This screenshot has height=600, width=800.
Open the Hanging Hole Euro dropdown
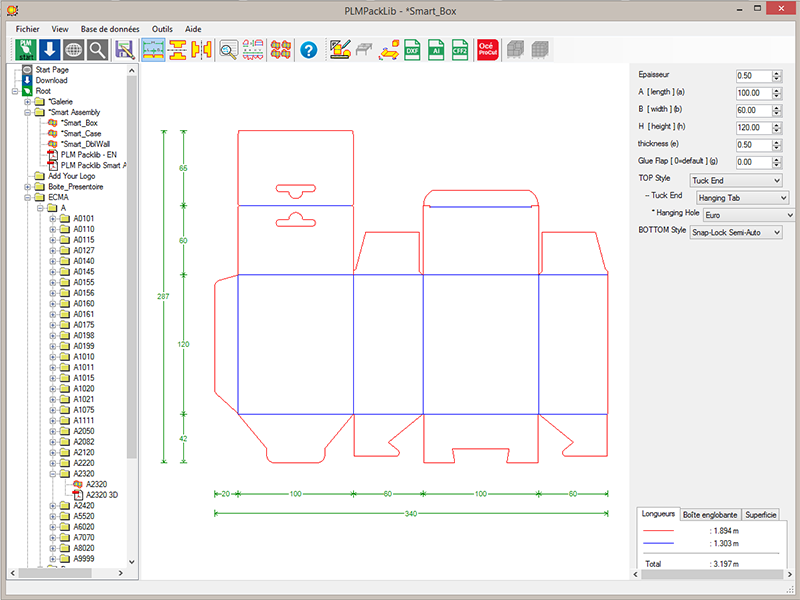click(x=748, y=215)
